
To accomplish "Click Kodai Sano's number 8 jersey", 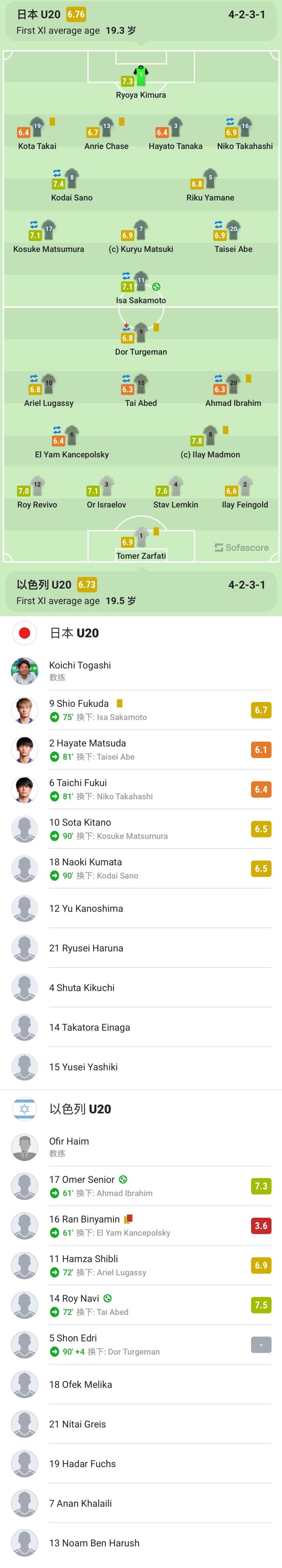I will point(72,178).
